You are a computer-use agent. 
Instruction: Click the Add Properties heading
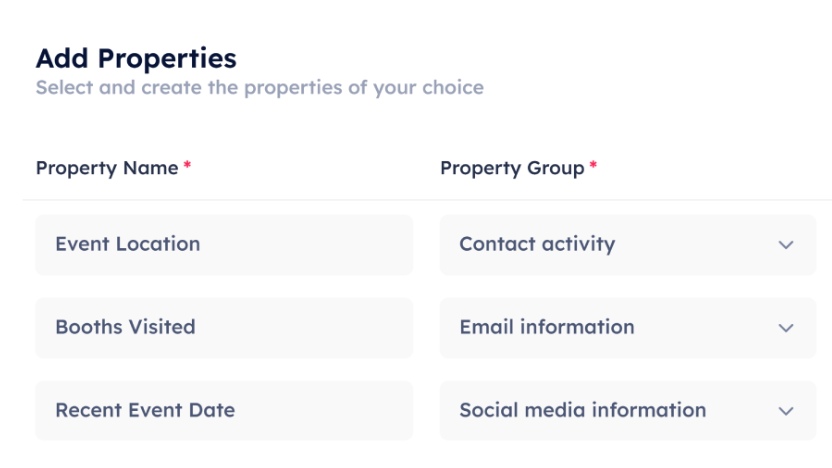click(136, 58)
